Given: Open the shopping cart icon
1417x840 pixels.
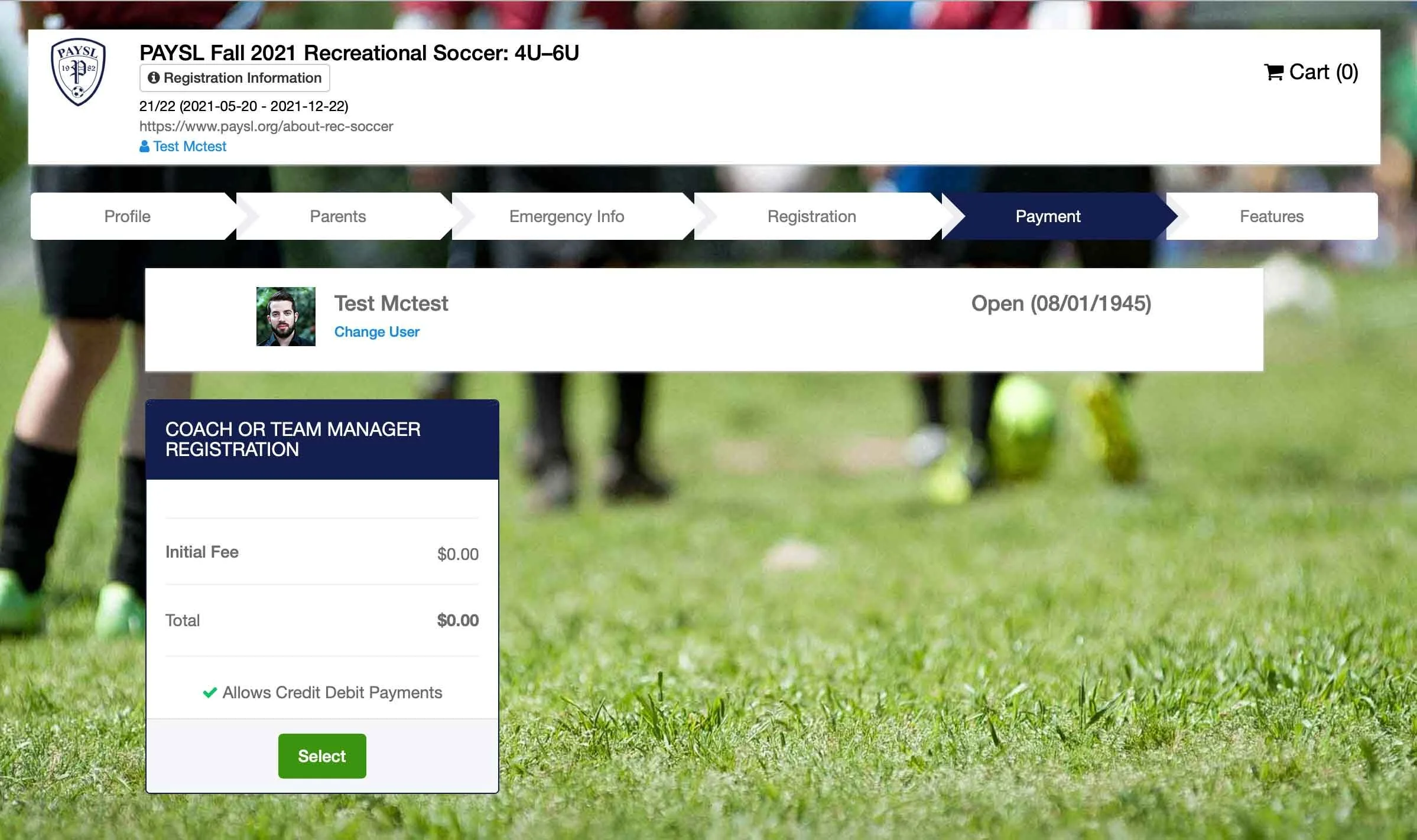Looking at the screenshot, I should pyautogui.click(x=1274, y=72).
